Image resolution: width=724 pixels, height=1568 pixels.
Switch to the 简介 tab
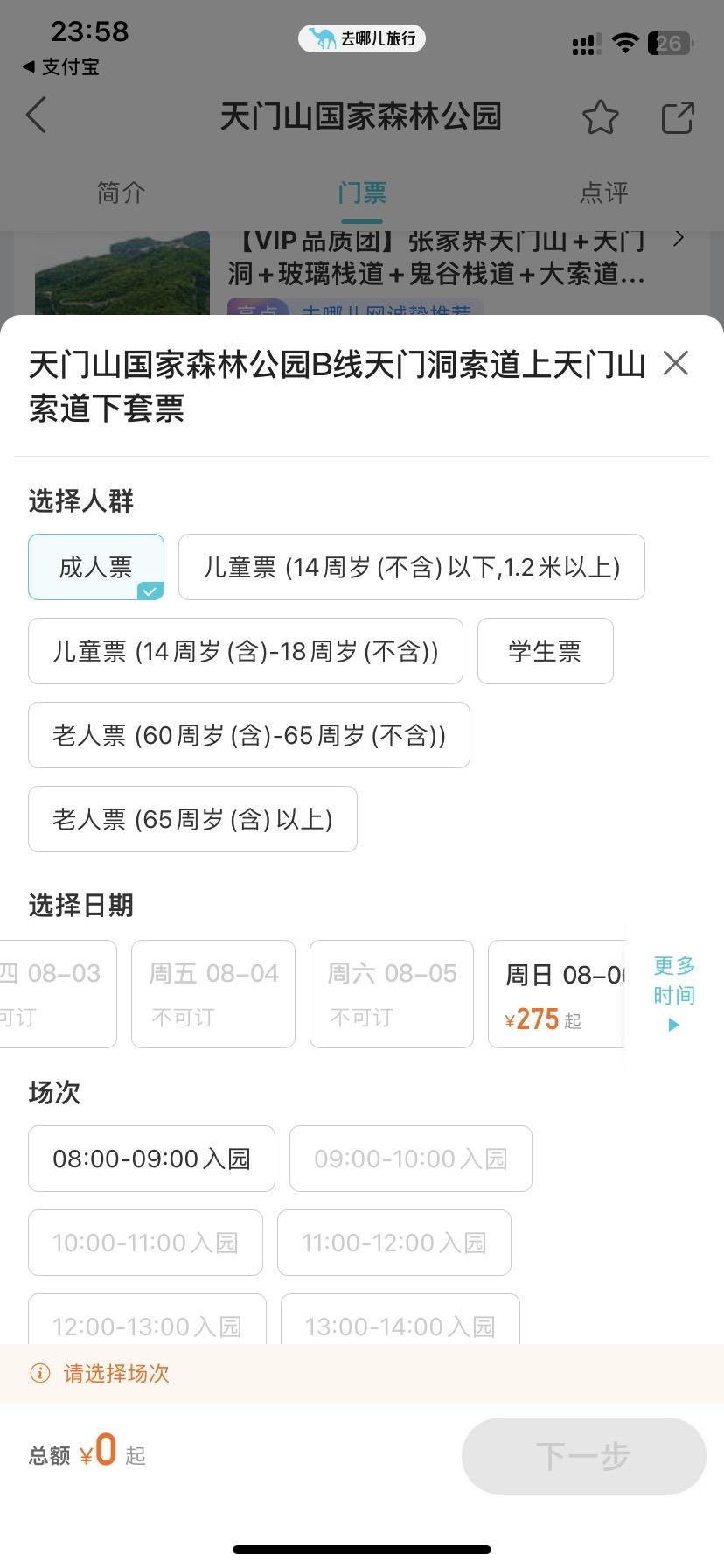(121, 192)
